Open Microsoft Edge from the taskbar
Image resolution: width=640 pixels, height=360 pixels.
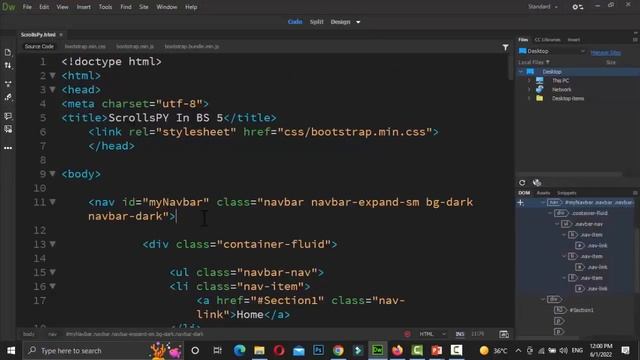tap(240, 350)
